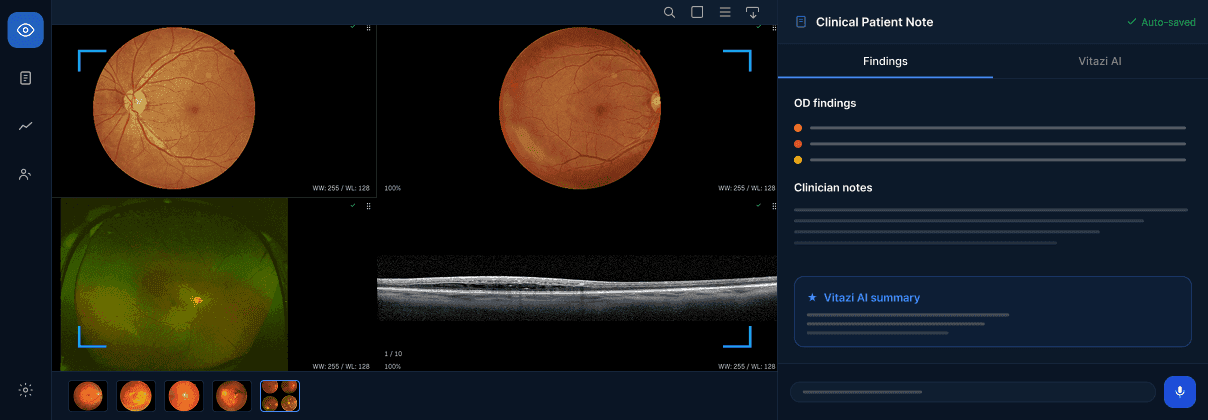The height and width of the screenshot is (420, 1208).
Task: Click 100% zoom label in top-right pane
Action: pos(393,188)
